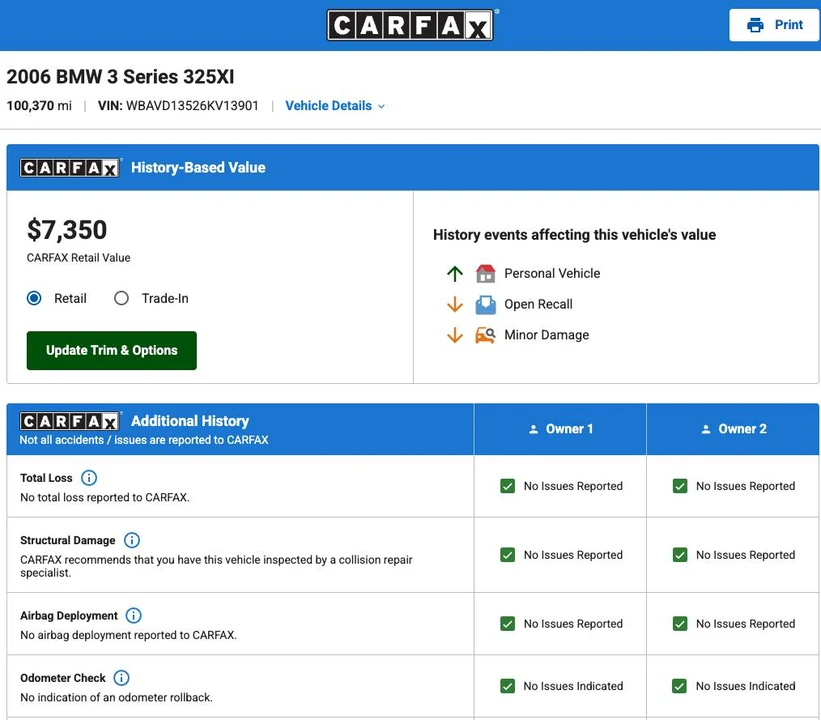The width and height of the screenshot is (821, 720).
Task: Open info icon next to Odometer Check
Action: [121, 678]
